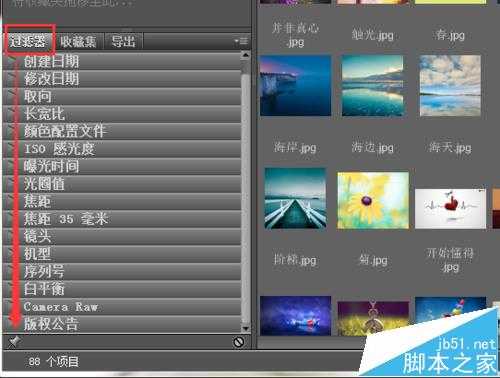Expand the 焦距 filter

click(122, 201)
